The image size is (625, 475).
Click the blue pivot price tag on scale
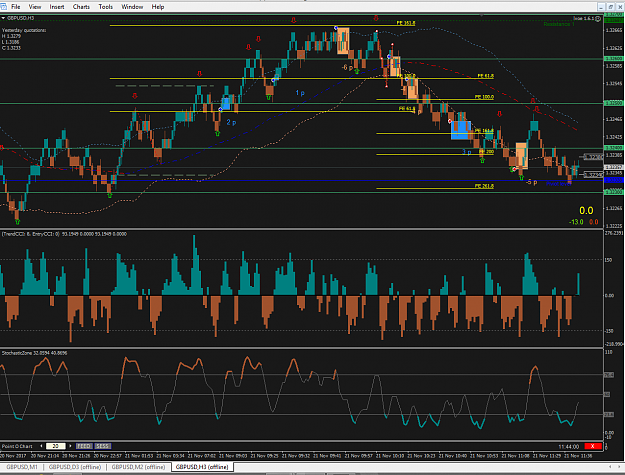coord(614,181)
